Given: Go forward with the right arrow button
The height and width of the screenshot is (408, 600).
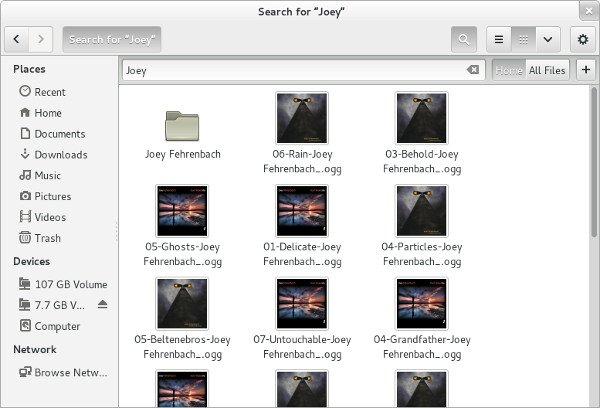Looking at the screenshot, I should coord(41,39).
